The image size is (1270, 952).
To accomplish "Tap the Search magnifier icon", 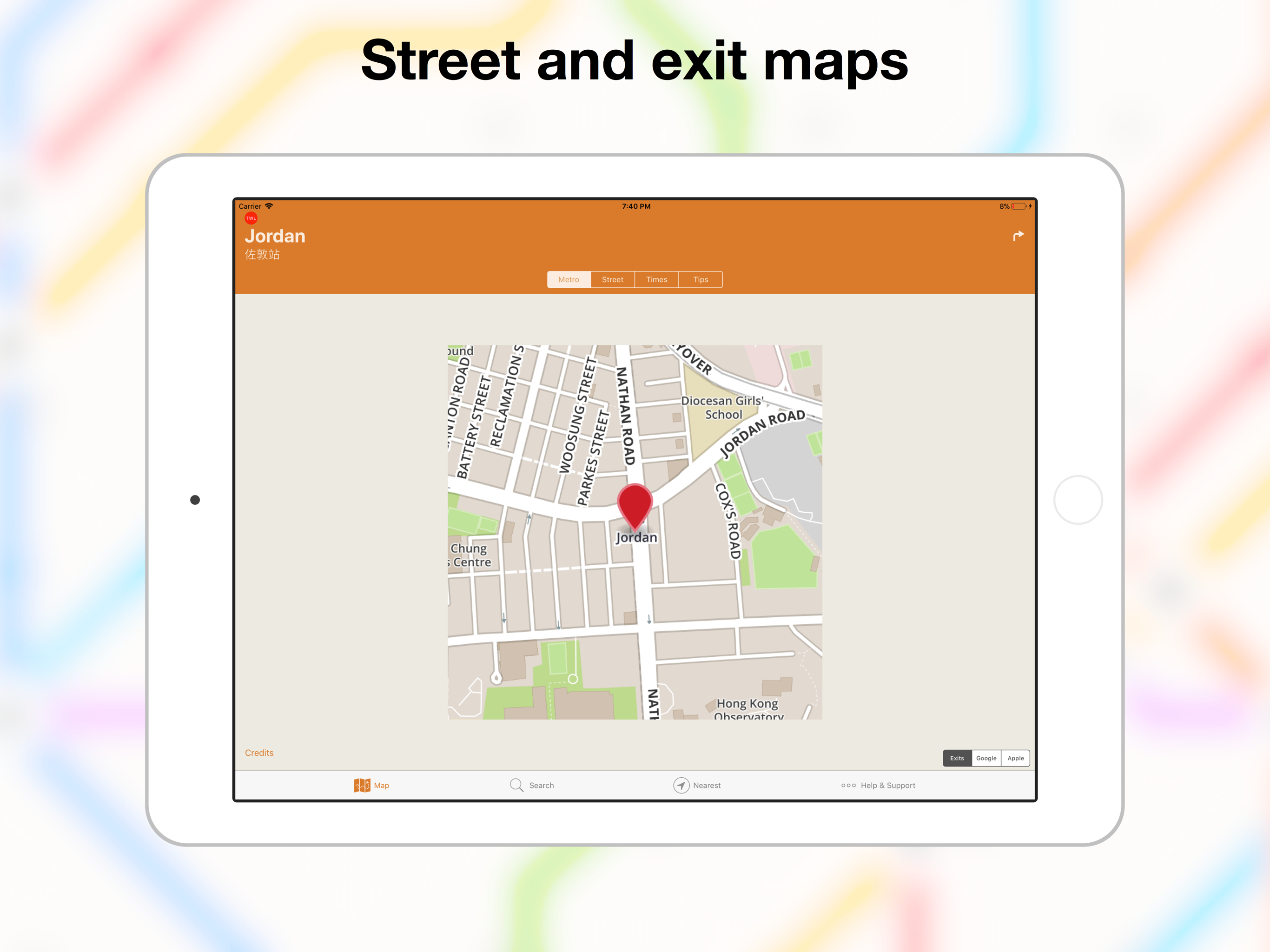I will coord(516,785).
